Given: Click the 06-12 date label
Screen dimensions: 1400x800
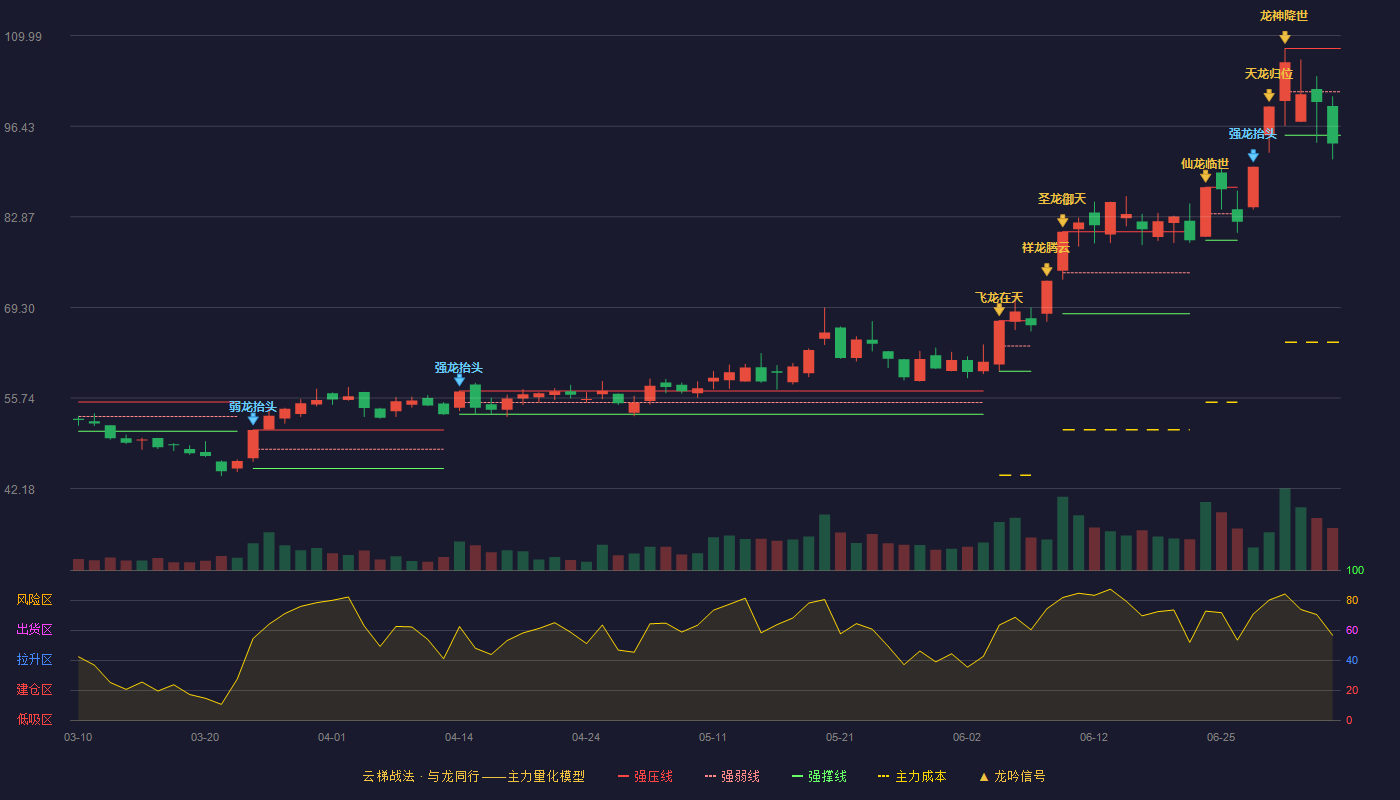Looking at the screenshot, I should pyautogui.click(x=1094, y=737).
